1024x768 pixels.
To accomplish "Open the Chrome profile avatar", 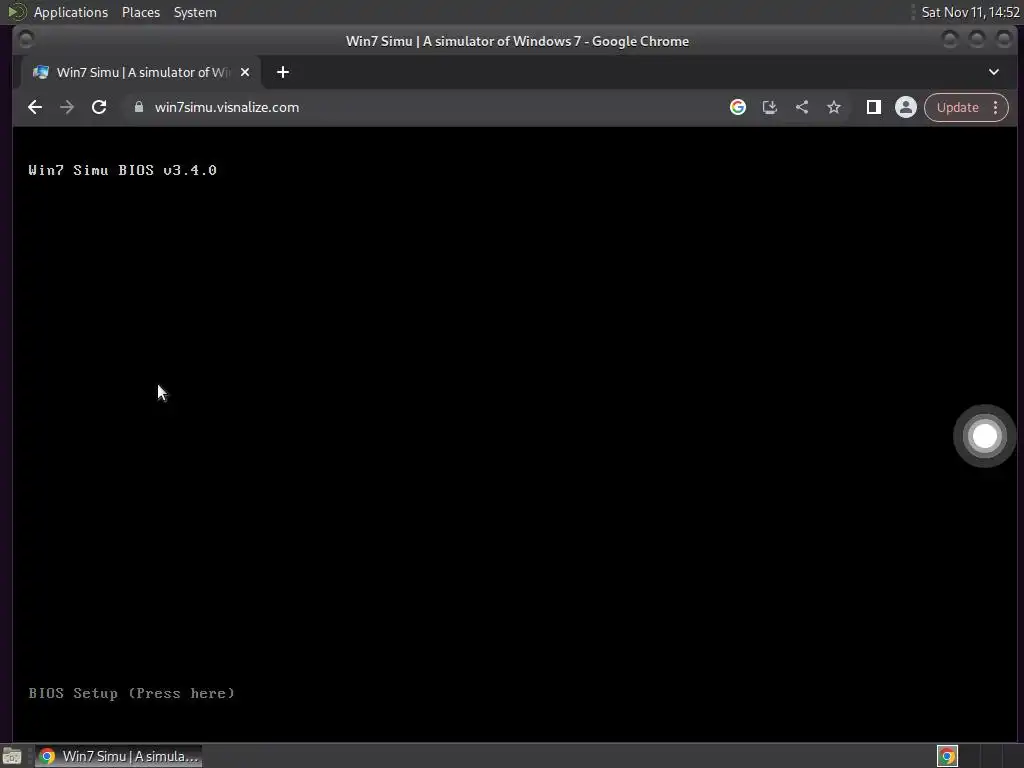I will point(906,107).
